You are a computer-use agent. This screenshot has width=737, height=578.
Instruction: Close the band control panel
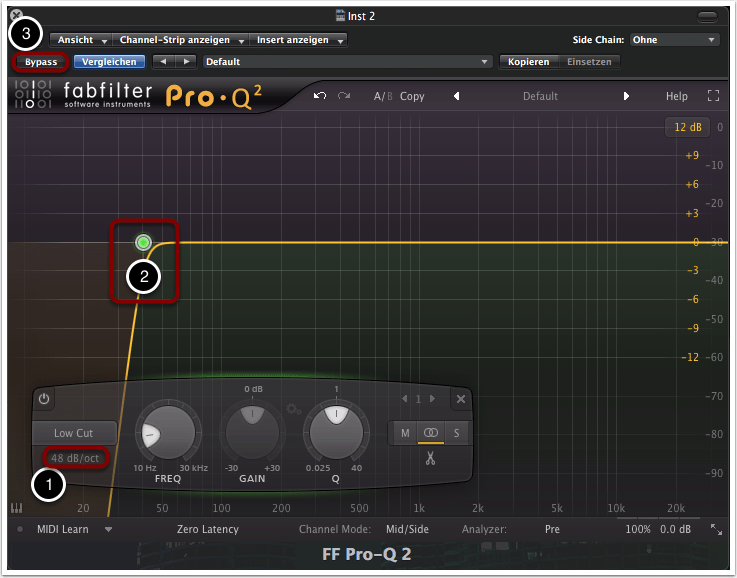click(x=461, y=399)
